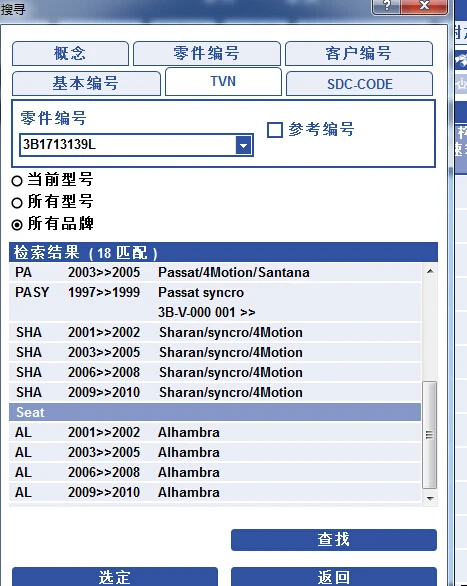Image resolution: width=467 pixels, height=586 pixels.
Task: Enable the 参考编号 checkbox
Action: [x=275, y=130]
